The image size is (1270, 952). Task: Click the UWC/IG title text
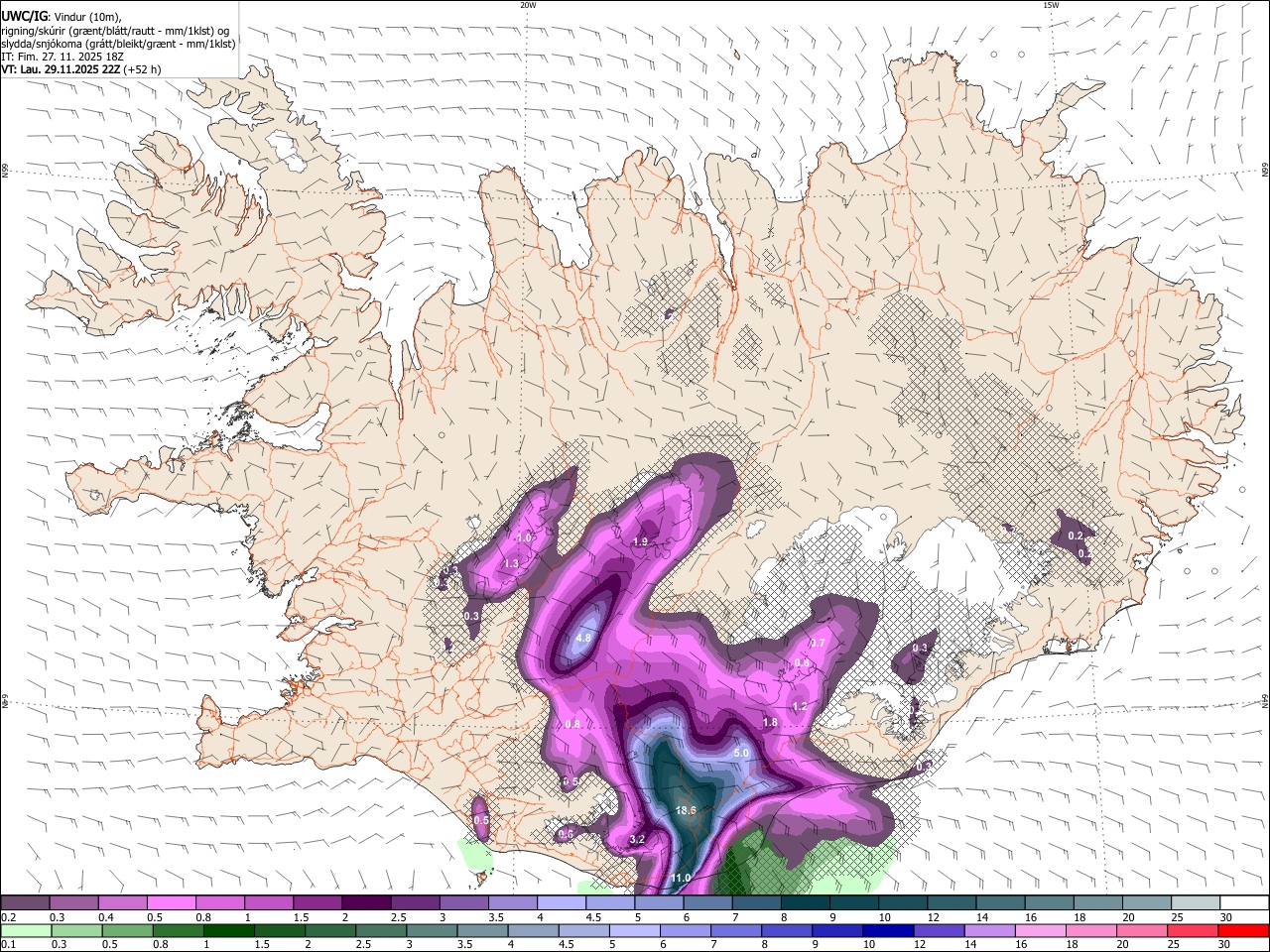coord(23,16)
